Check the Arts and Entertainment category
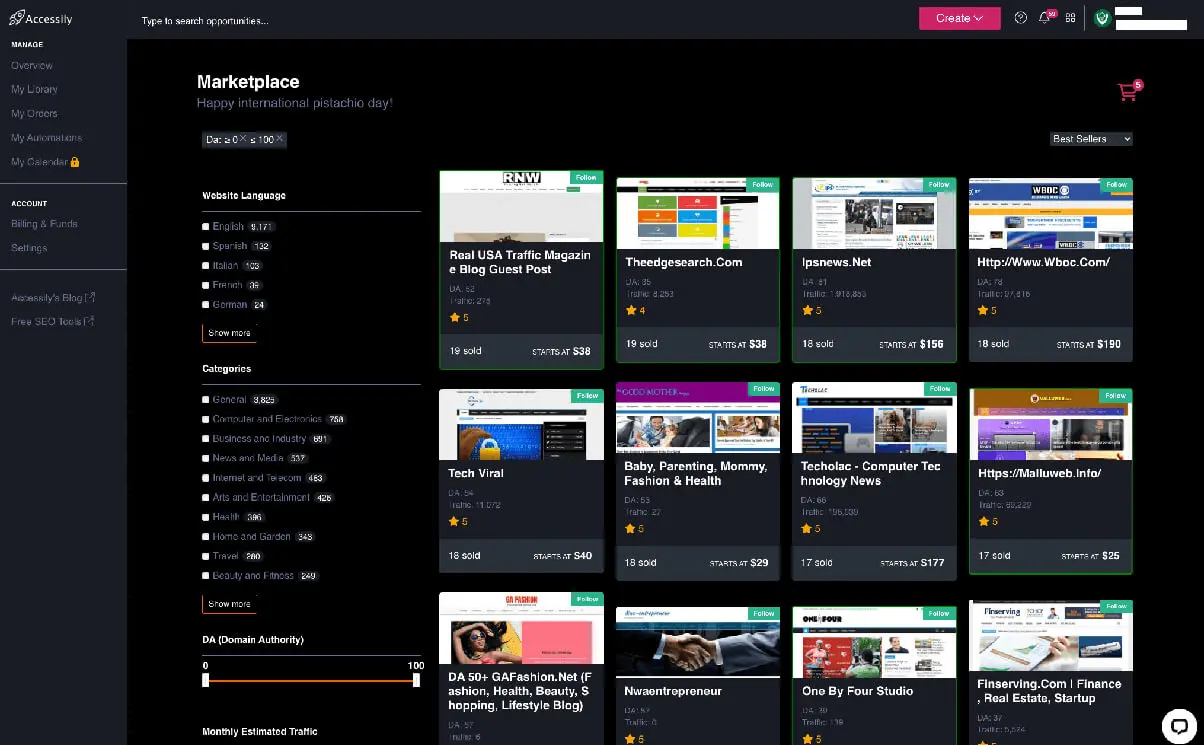The image size is (1204, 745). pyautogui.click(x=206, y=497)
